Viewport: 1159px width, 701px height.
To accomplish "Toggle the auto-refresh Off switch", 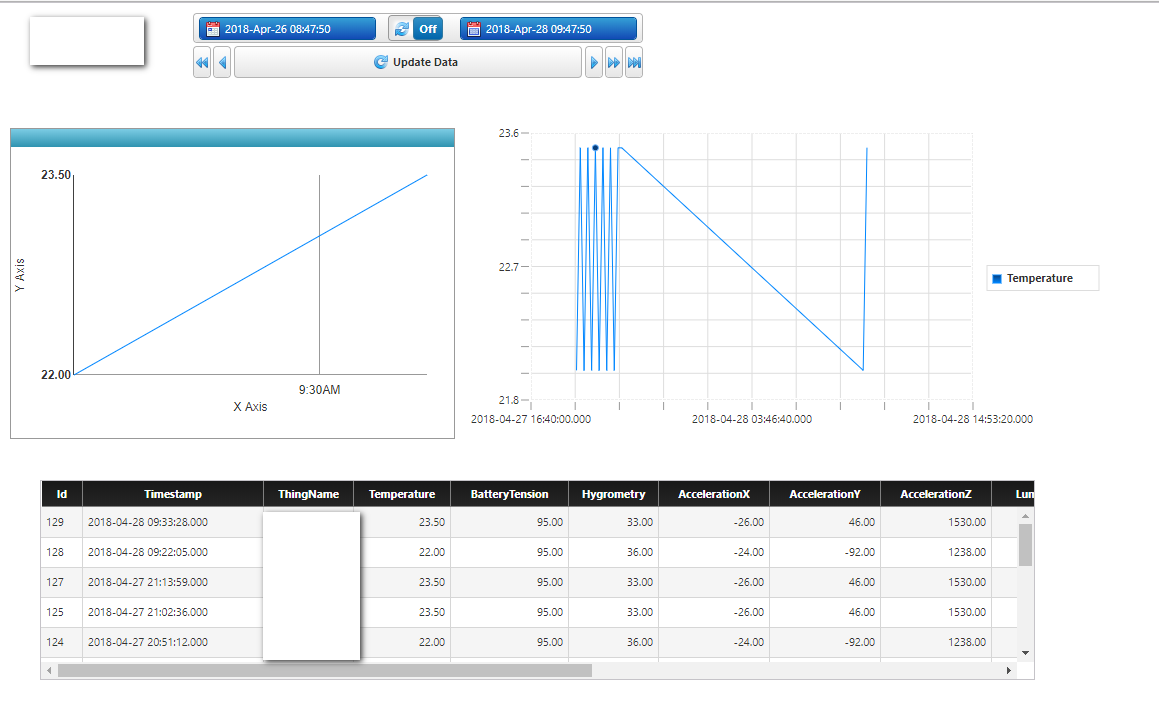I will [428, 29].
